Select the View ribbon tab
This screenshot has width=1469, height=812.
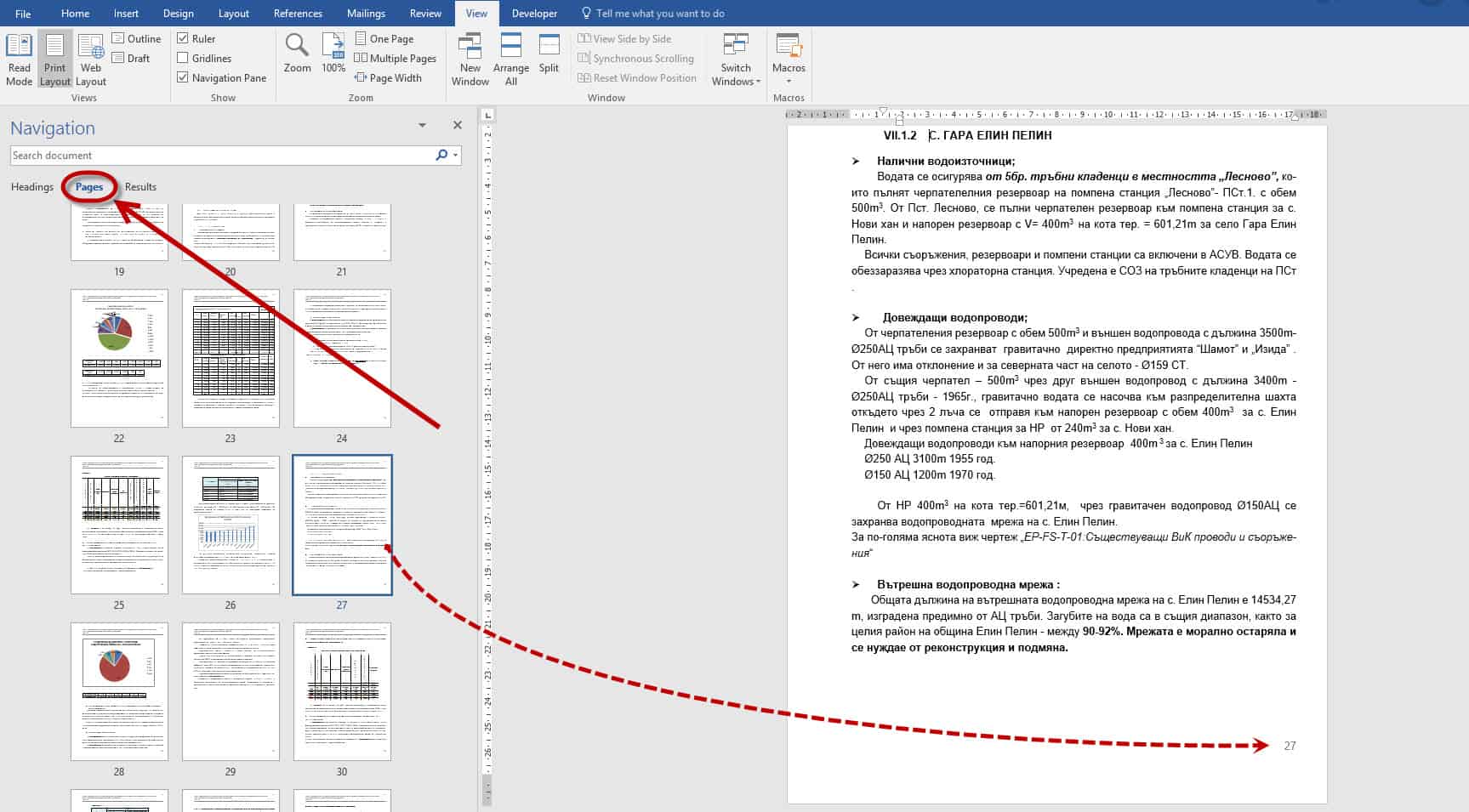tap(476, 13)
